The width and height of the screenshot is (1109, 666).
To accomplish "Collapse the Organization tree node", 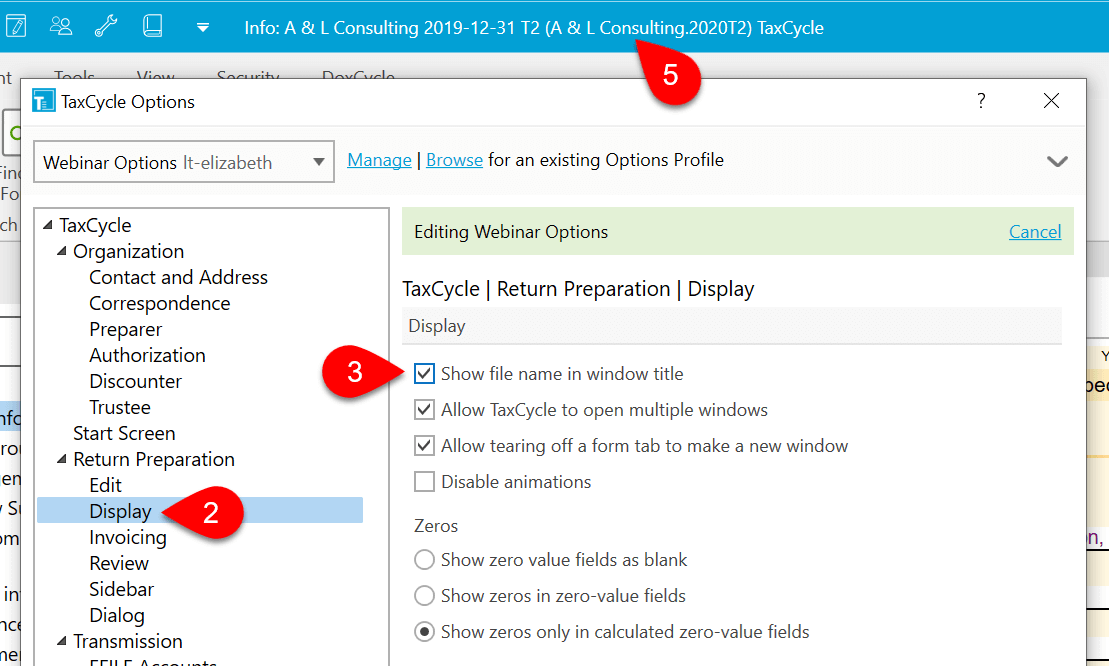I will point(62,251).
